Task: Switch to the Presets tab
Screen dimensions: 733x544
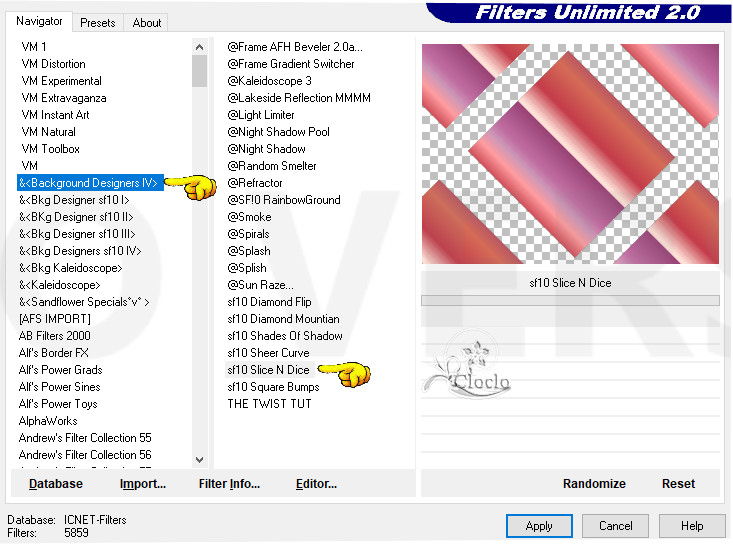Action: (98, 22)
